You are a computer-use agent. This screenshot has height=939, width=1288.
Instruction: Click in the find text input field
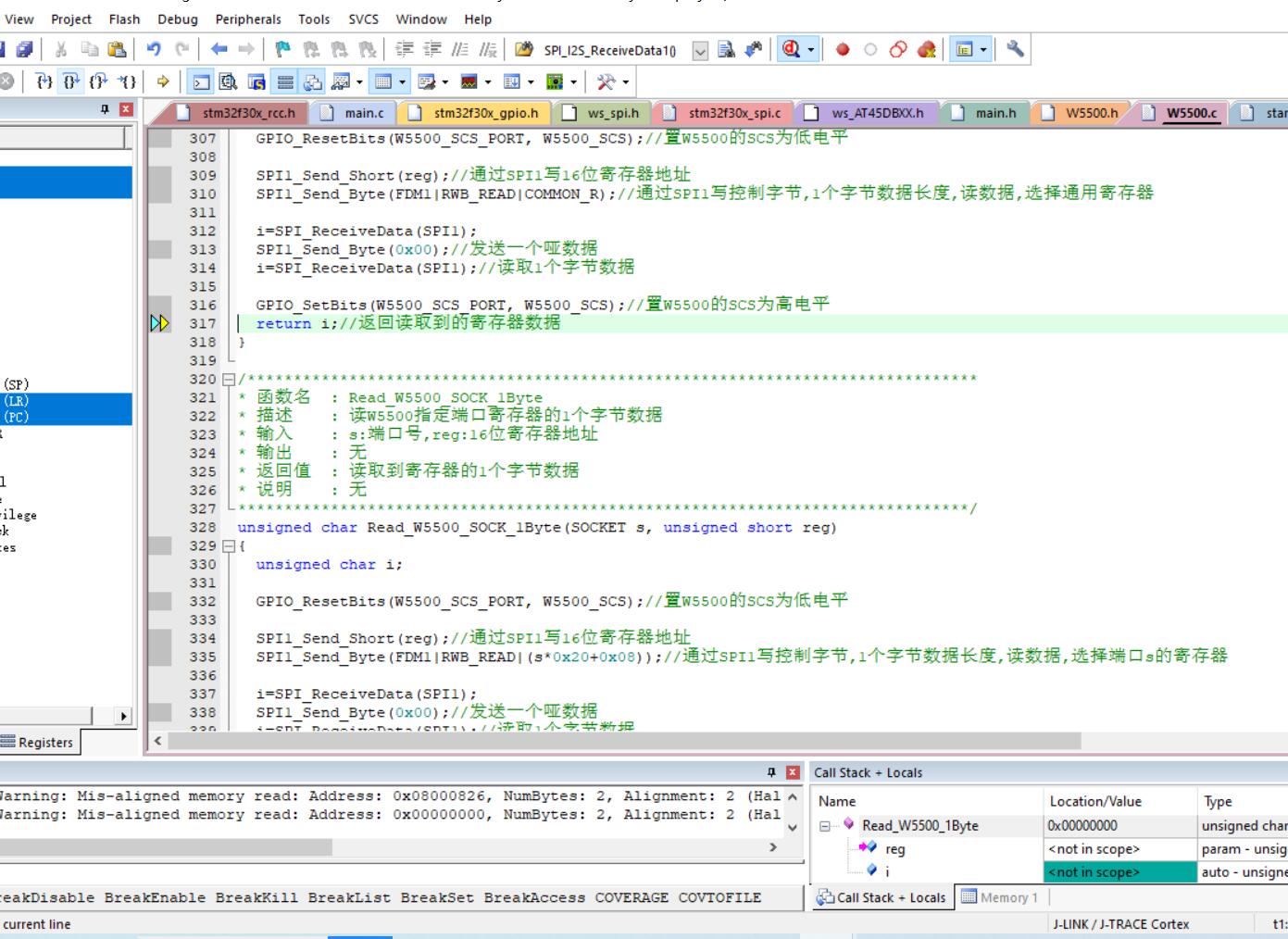(x=616, y=51)
